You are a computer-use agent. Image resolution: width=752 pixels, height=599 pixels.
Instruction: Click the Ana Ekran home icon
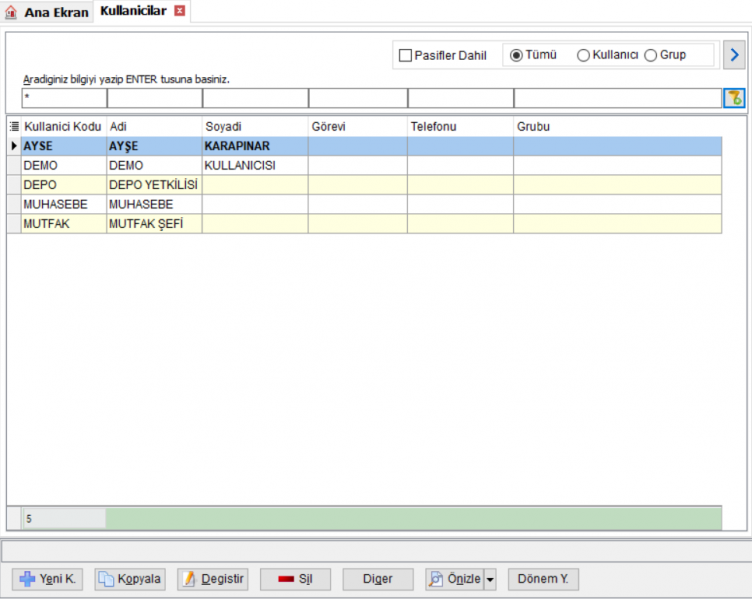(11, 12)
